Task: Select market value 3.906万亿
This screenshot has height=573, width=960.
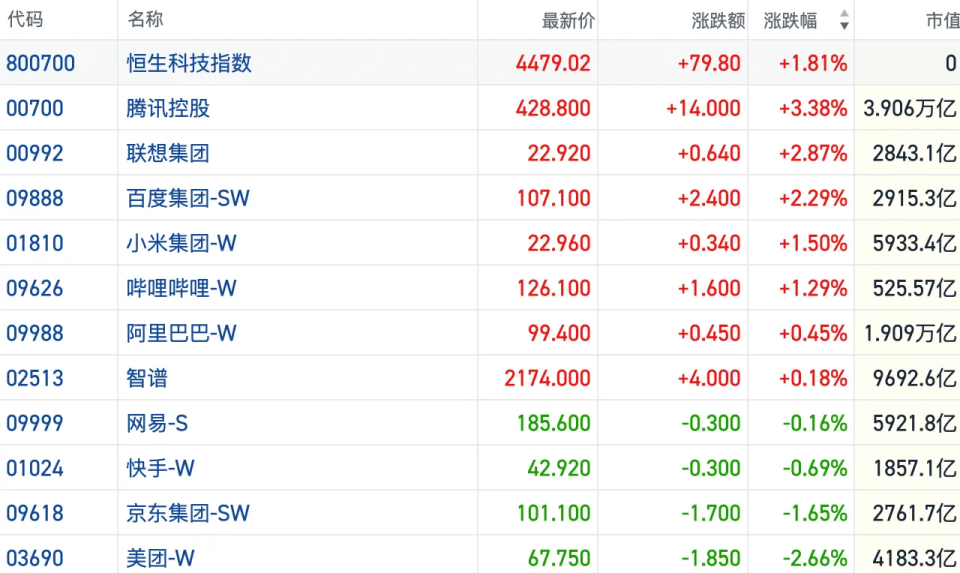Action: point(910,108)
